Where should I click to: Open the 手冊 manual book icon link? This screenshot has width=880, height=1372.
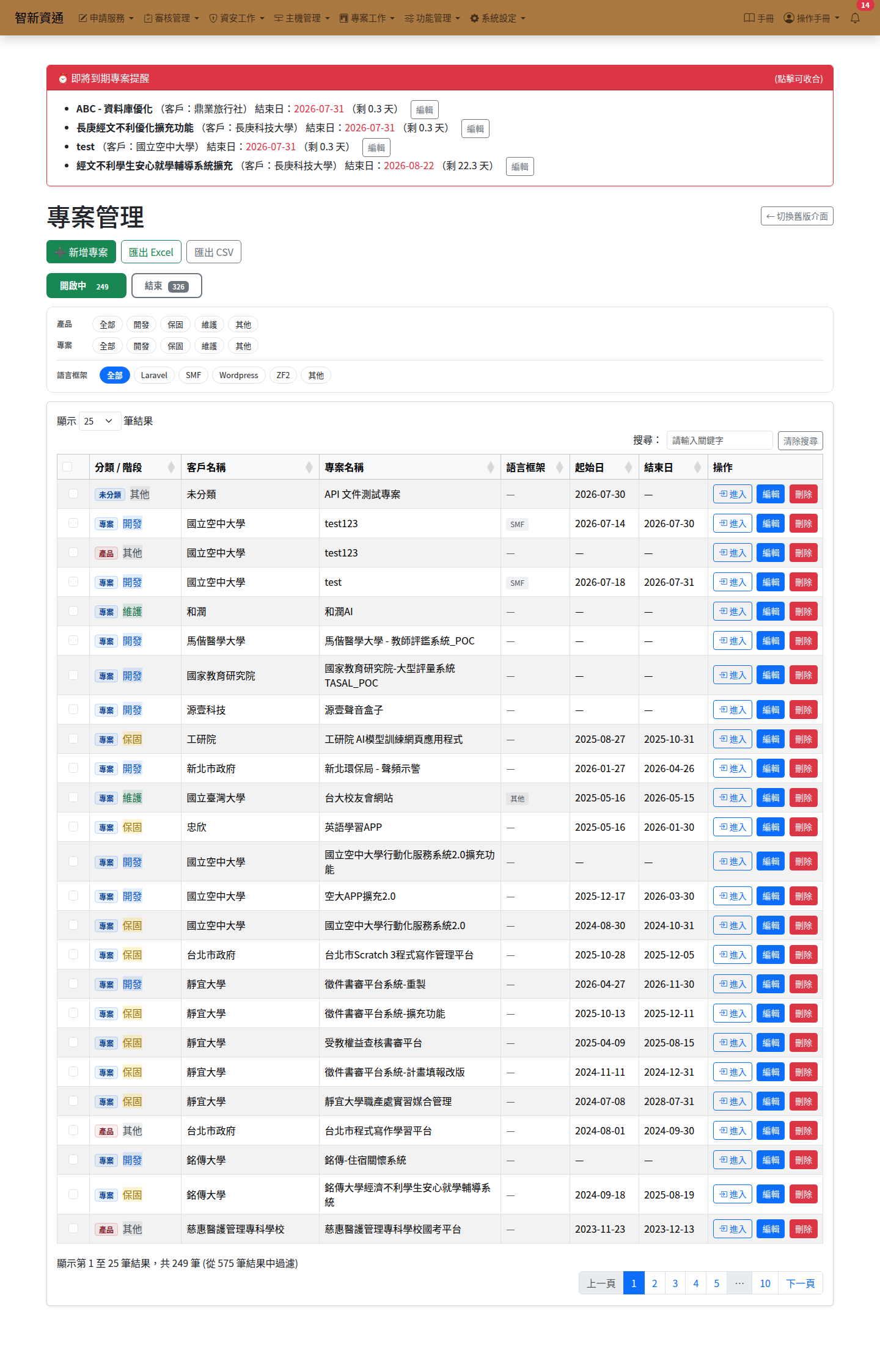tap(758, 18)
